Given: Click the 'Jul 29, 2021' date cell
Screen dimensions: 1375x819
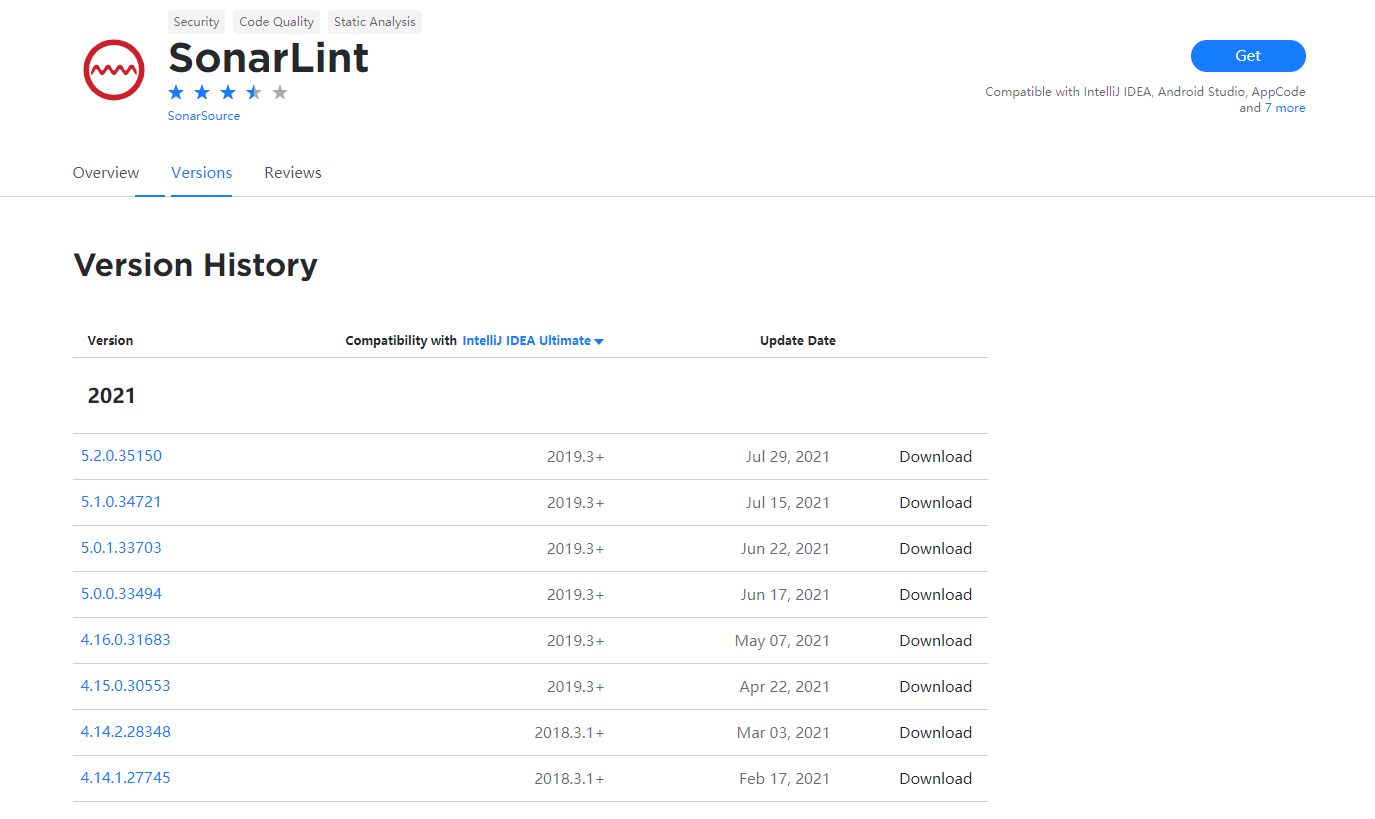Looking at the screenshot, I should click(x=788, y=457).
